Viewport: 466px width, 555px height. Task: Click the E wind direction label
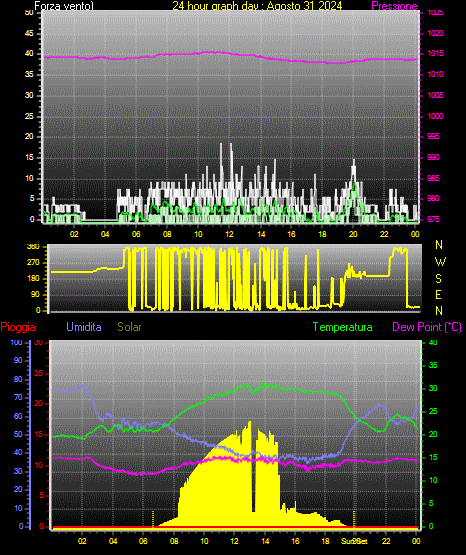click(438, 294)
